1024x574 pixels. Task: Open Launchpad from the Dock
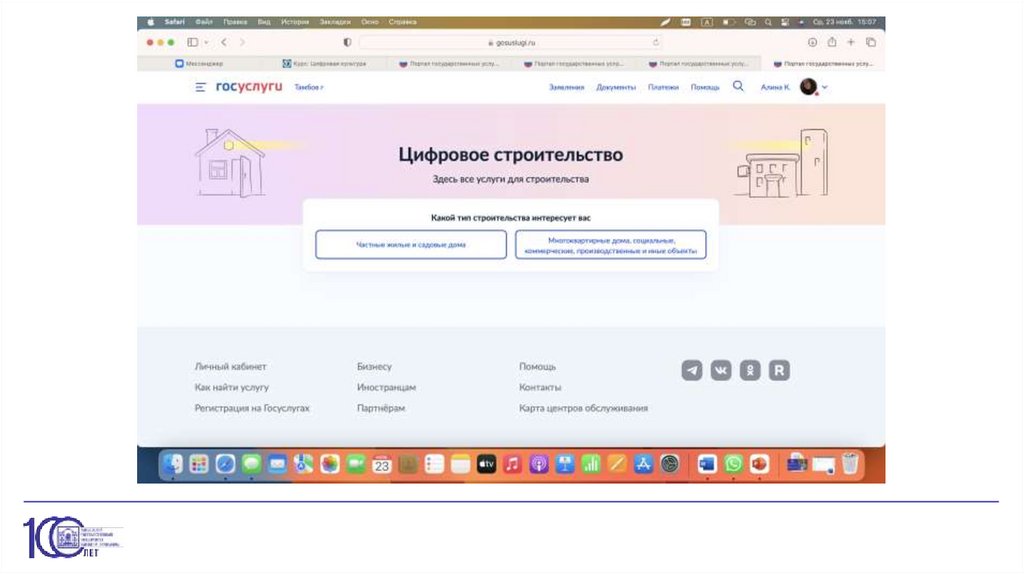(199, 464)
